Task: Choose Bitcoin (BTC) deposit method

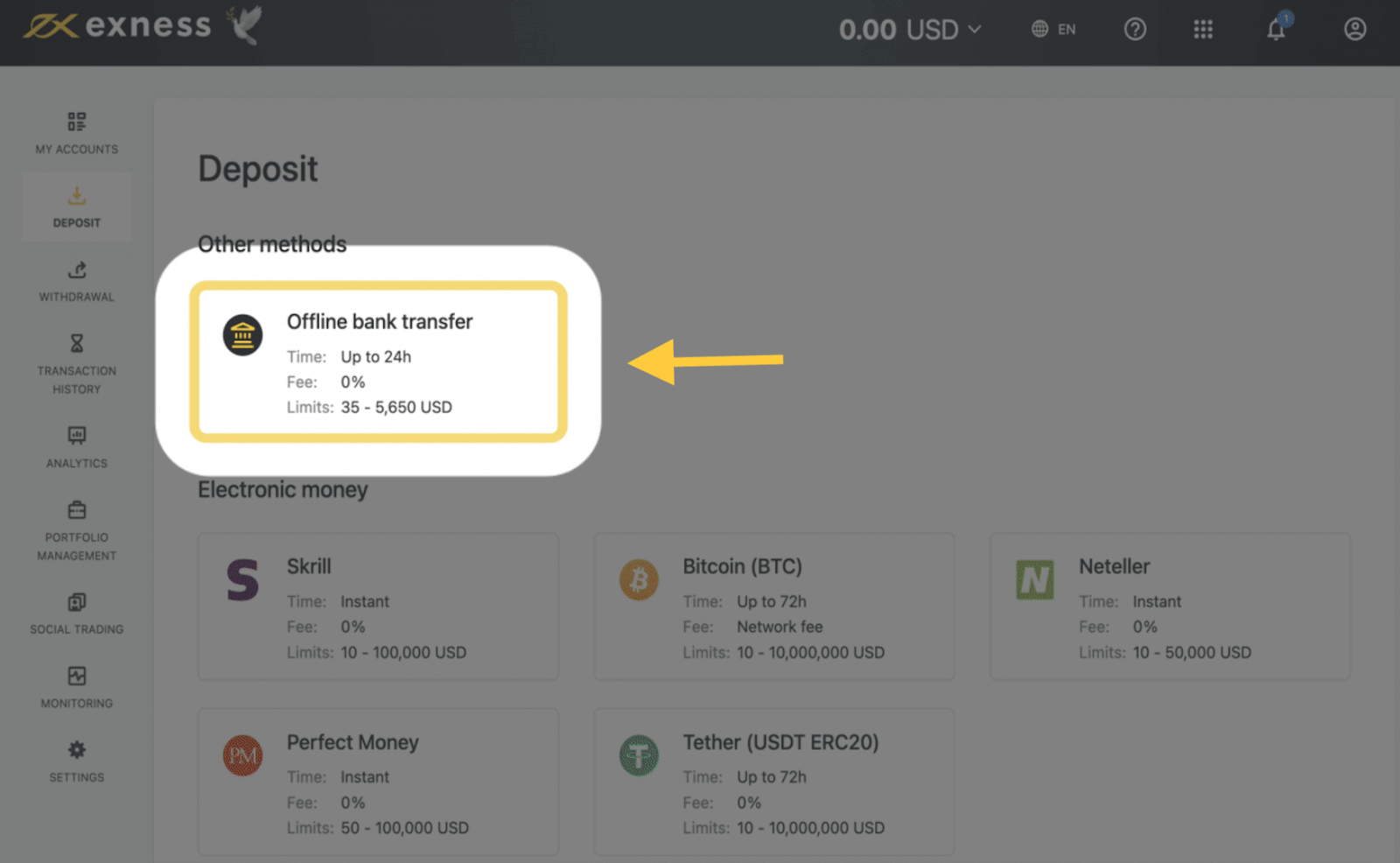Action: coord(773,607)
